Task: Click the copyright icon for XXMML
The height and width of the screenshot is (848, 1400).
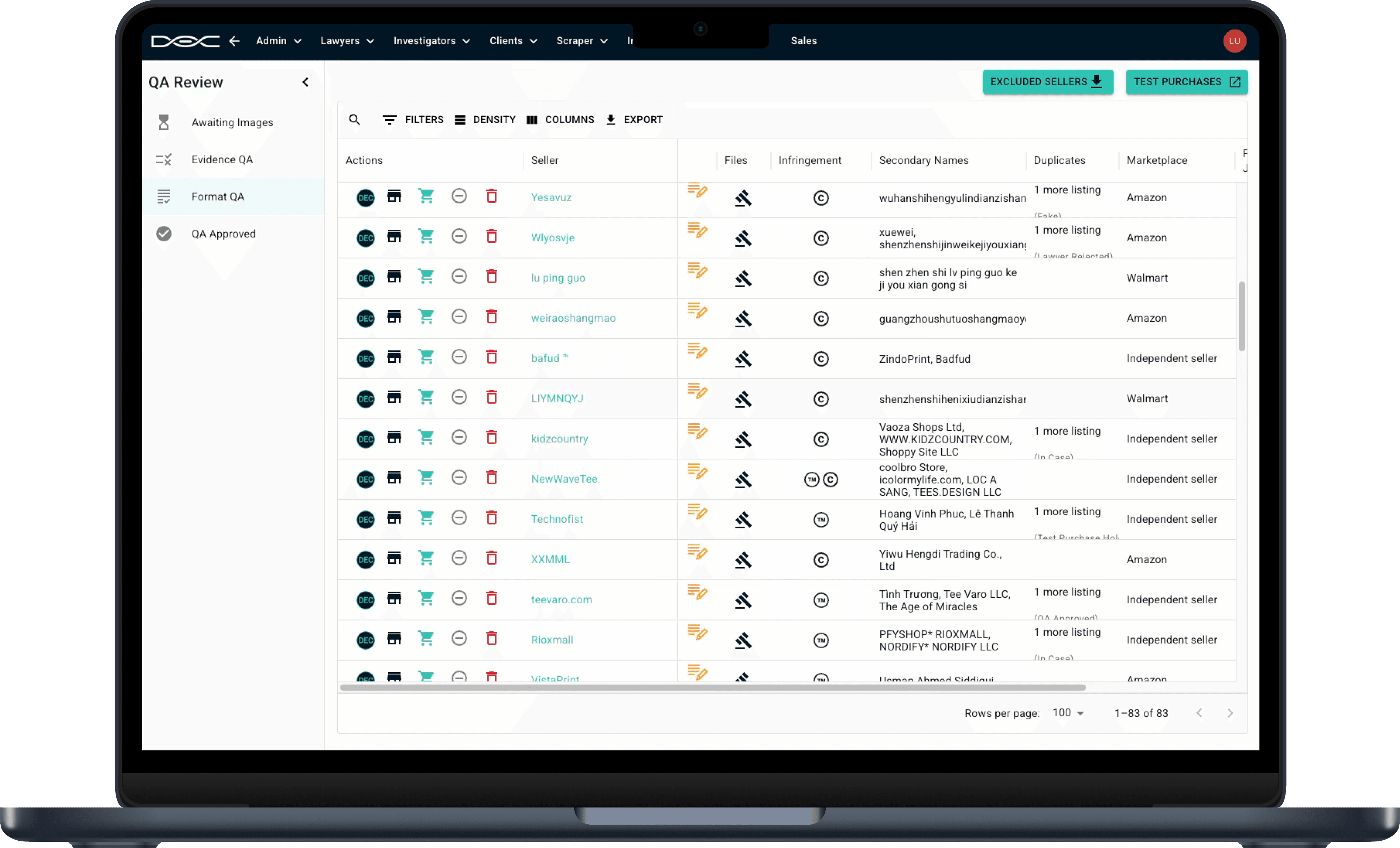Action: pos(821,560)
